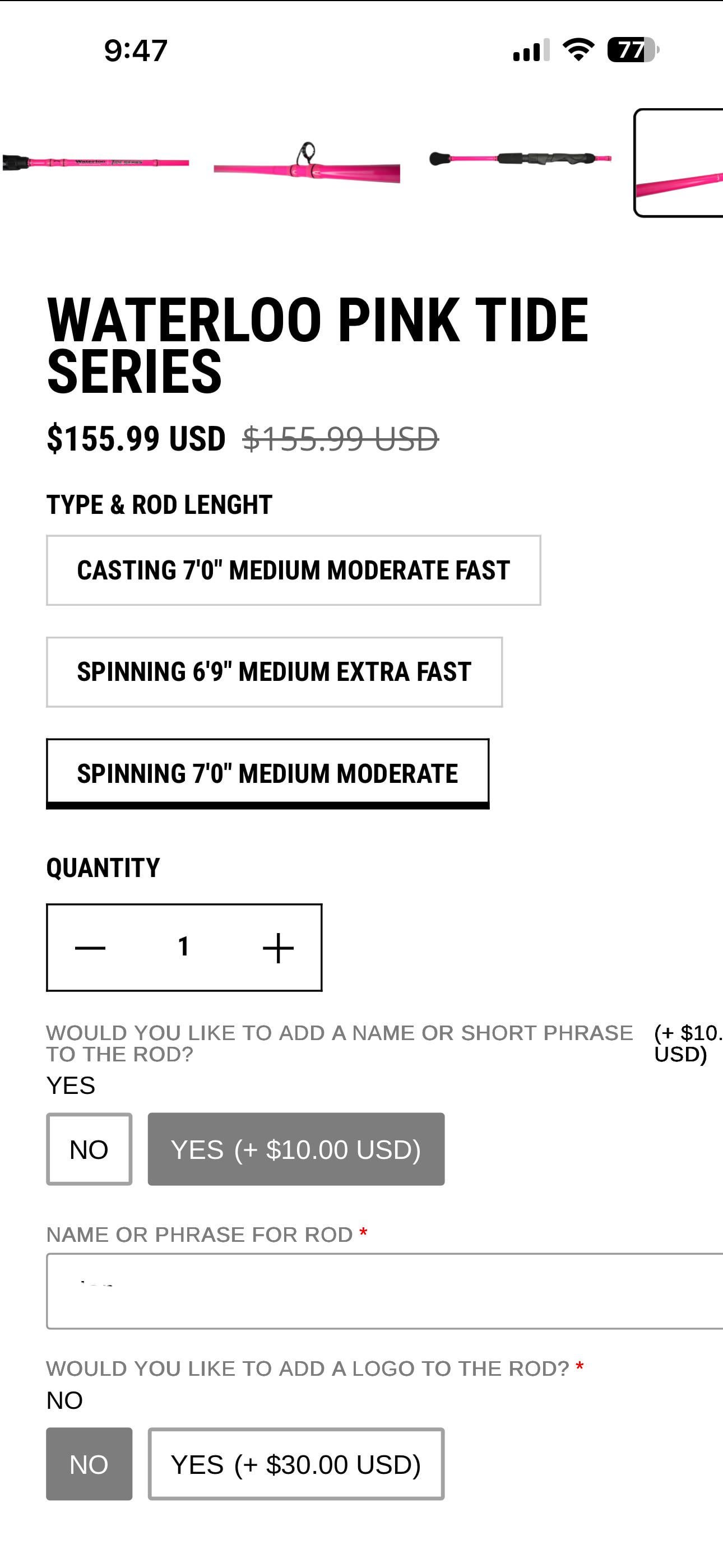Tap the cellular signal bars icon

tap(531, 50)
